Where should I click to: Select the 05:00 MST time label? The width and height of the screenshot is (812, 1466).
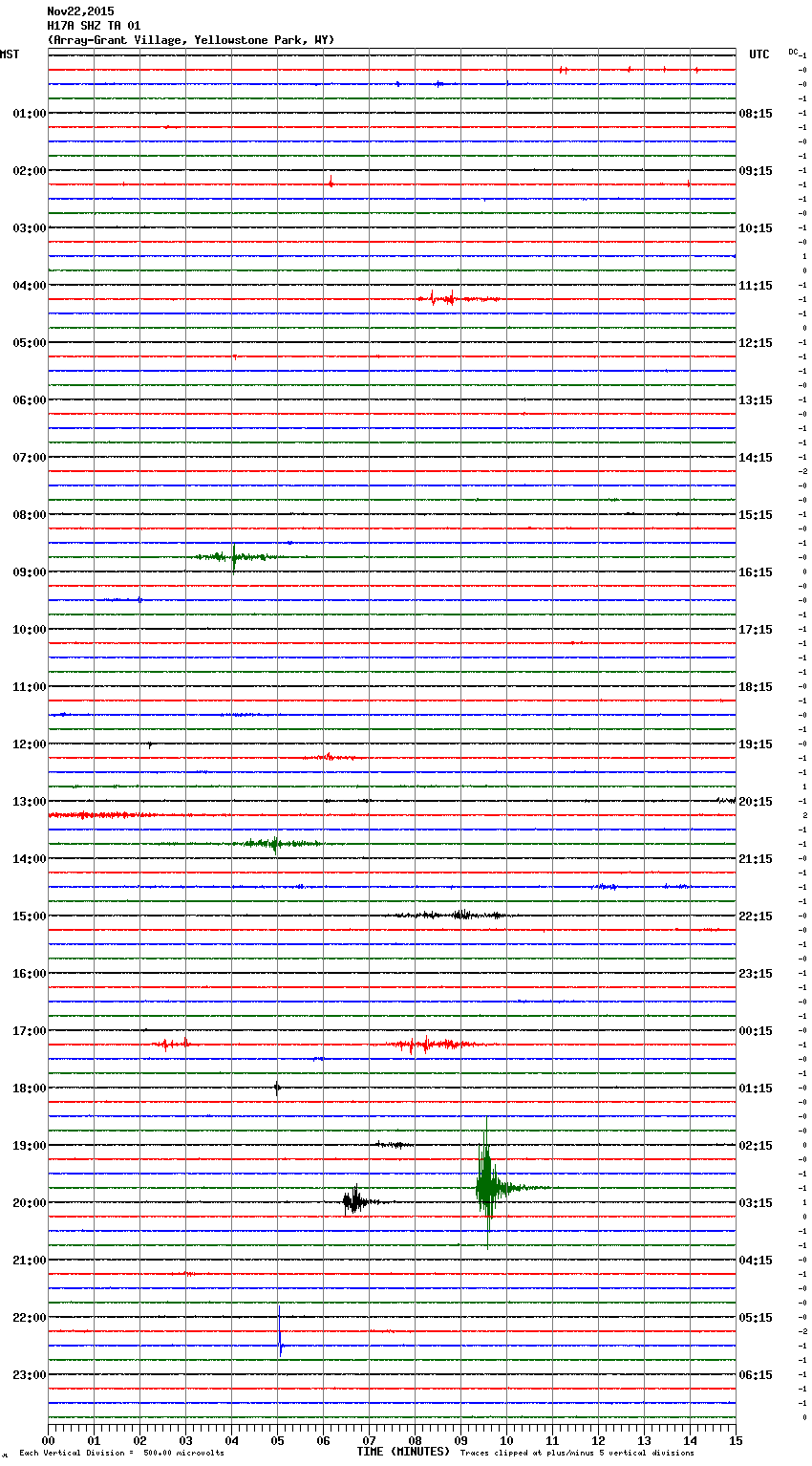click(29, 343)
